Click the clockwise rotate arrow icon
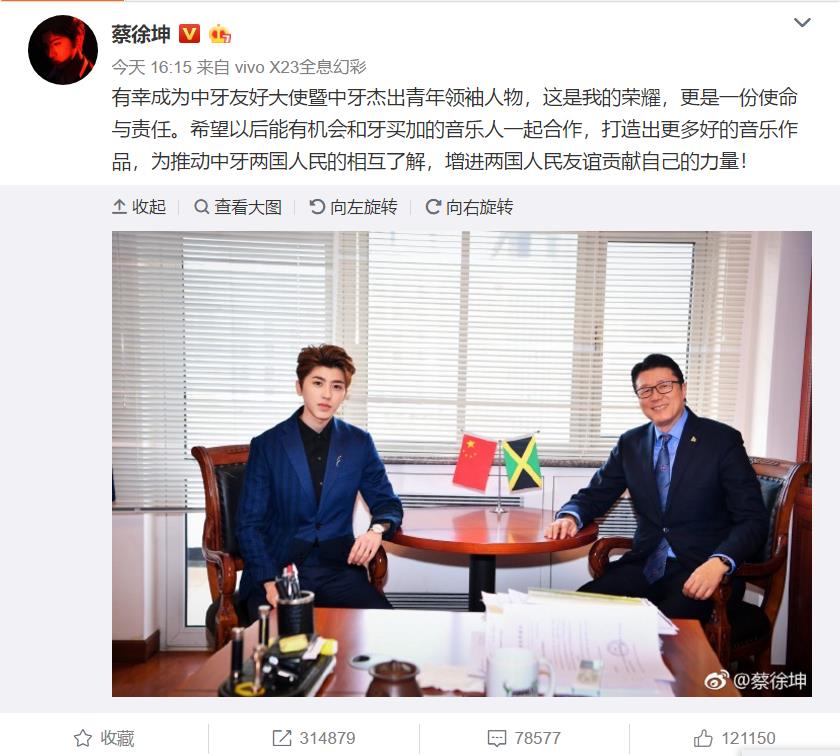Image resolution: width=840 pixels, height=756 pixels. [433, 206]
